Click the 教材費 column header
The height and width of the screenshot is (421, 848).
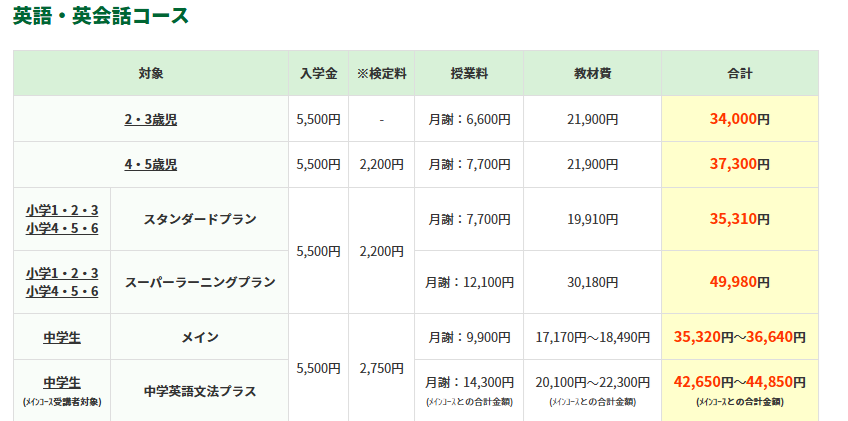click(592, 73)
